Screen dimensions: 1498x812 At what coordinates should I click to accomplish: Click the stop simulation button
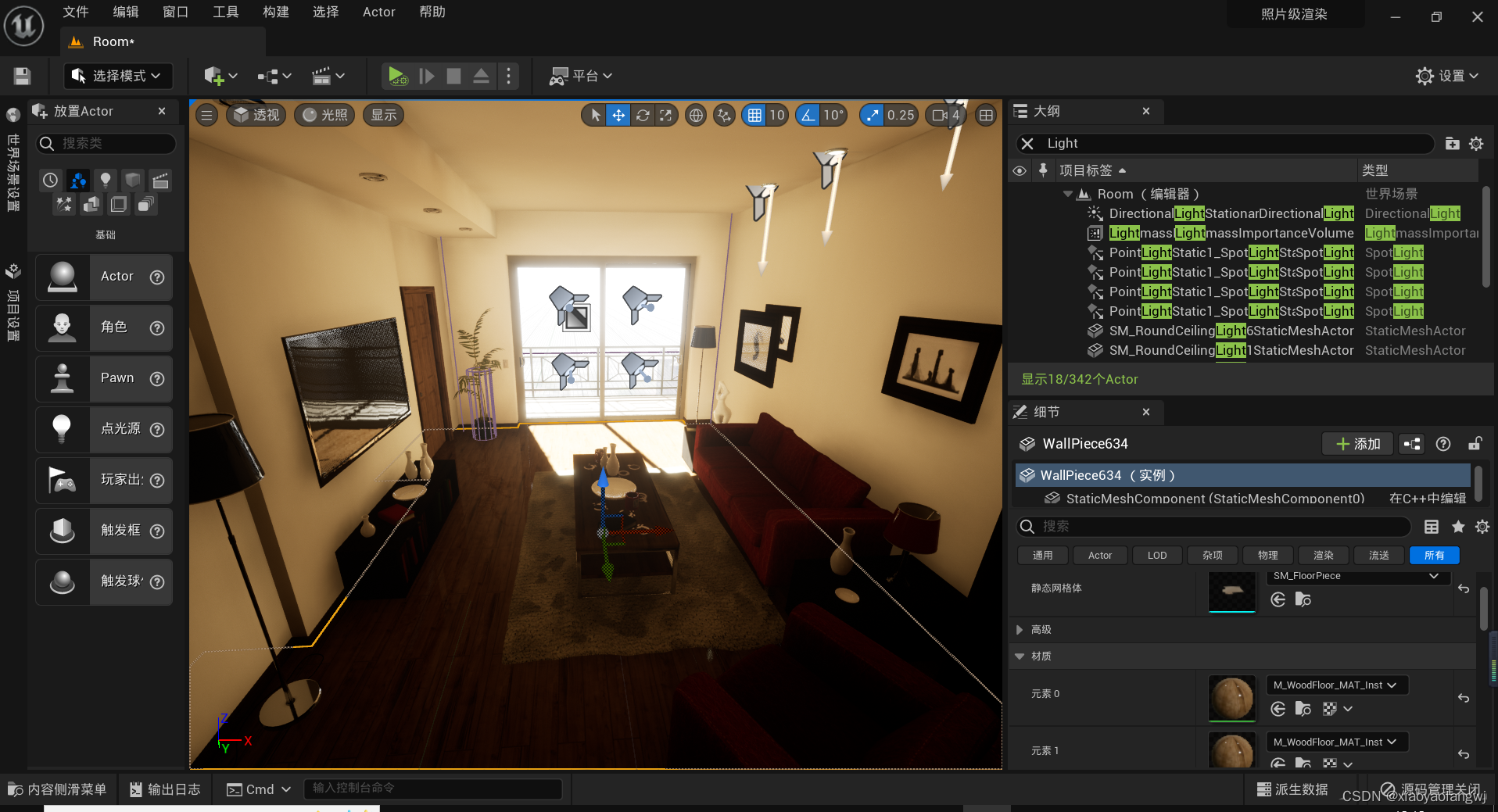coord(453,76)
